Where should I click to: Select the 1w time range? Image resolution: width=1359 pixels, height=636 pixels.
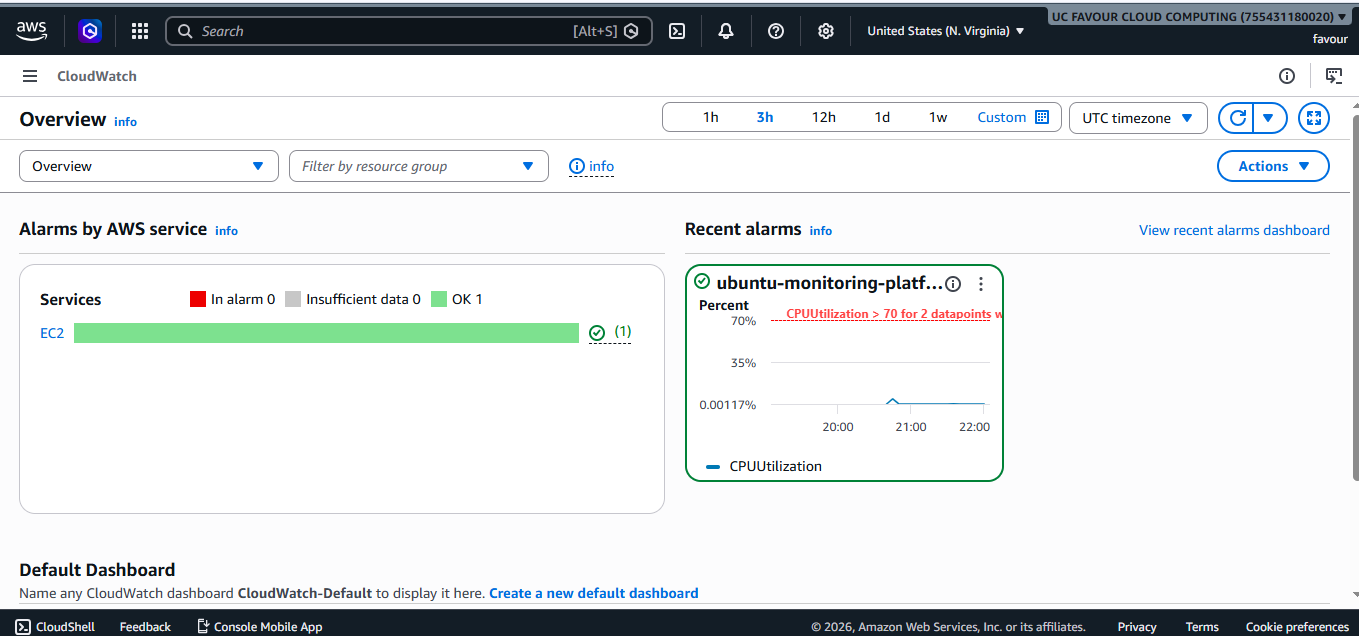[938, 117]
